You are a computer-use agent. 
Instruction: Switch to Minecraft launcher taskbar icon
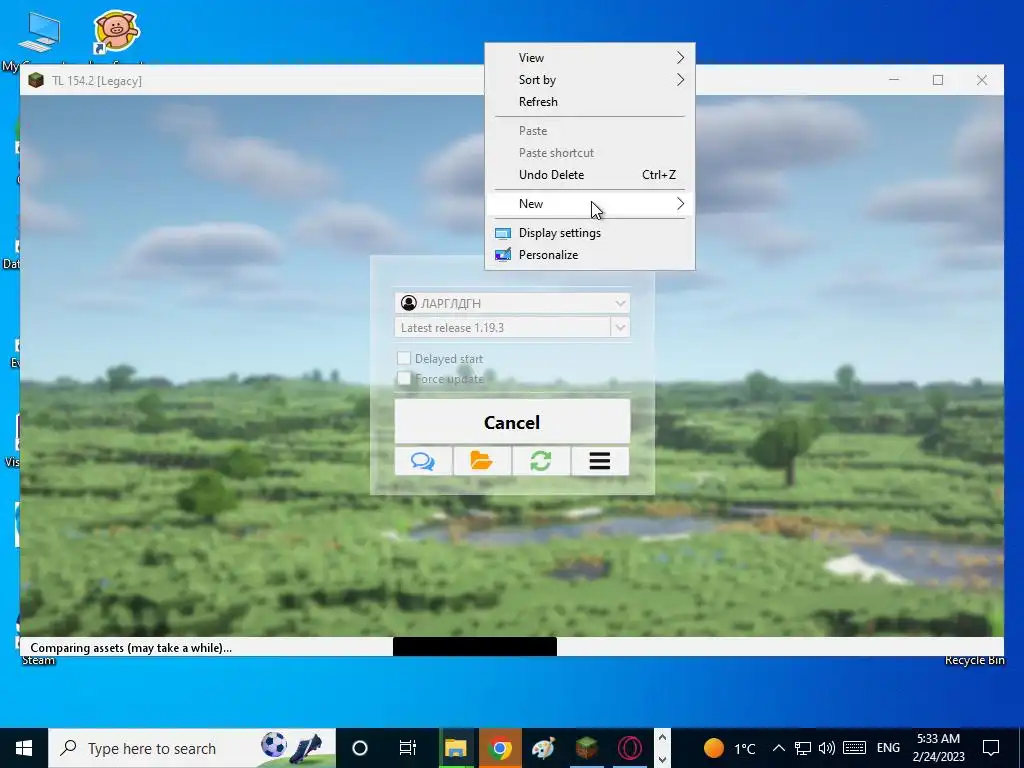586,748
